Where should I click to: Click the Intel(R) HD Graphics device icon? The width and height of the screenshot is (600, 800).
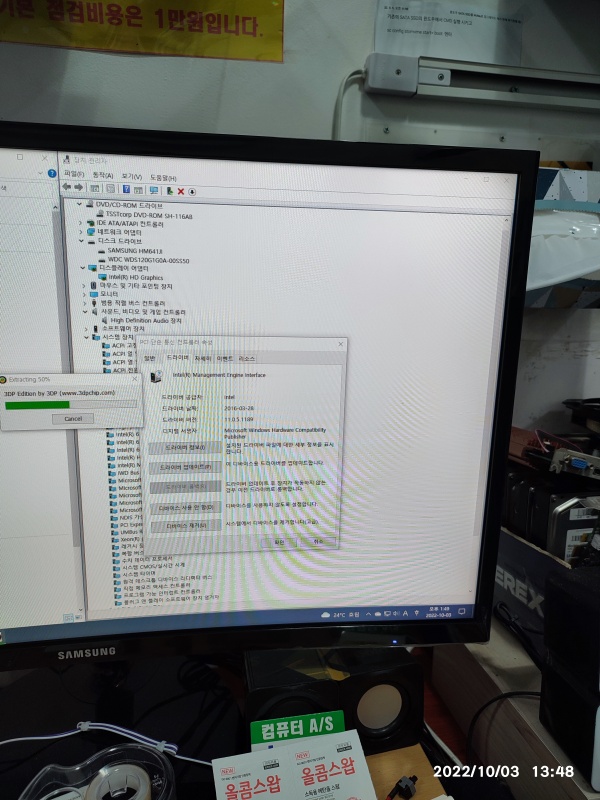[102, 277]
